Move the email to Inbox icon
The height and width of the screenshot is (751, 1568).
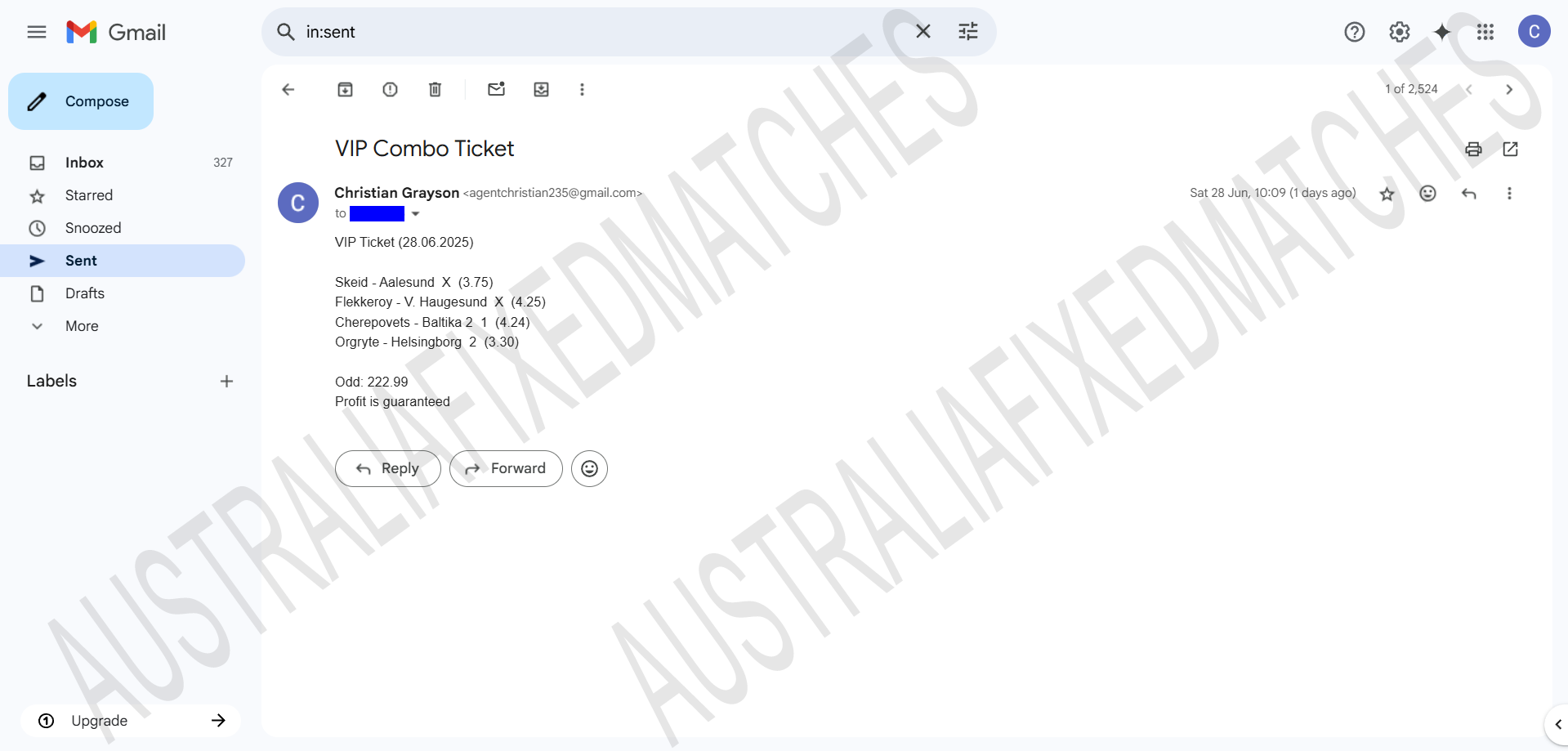[x=541, y=89]
